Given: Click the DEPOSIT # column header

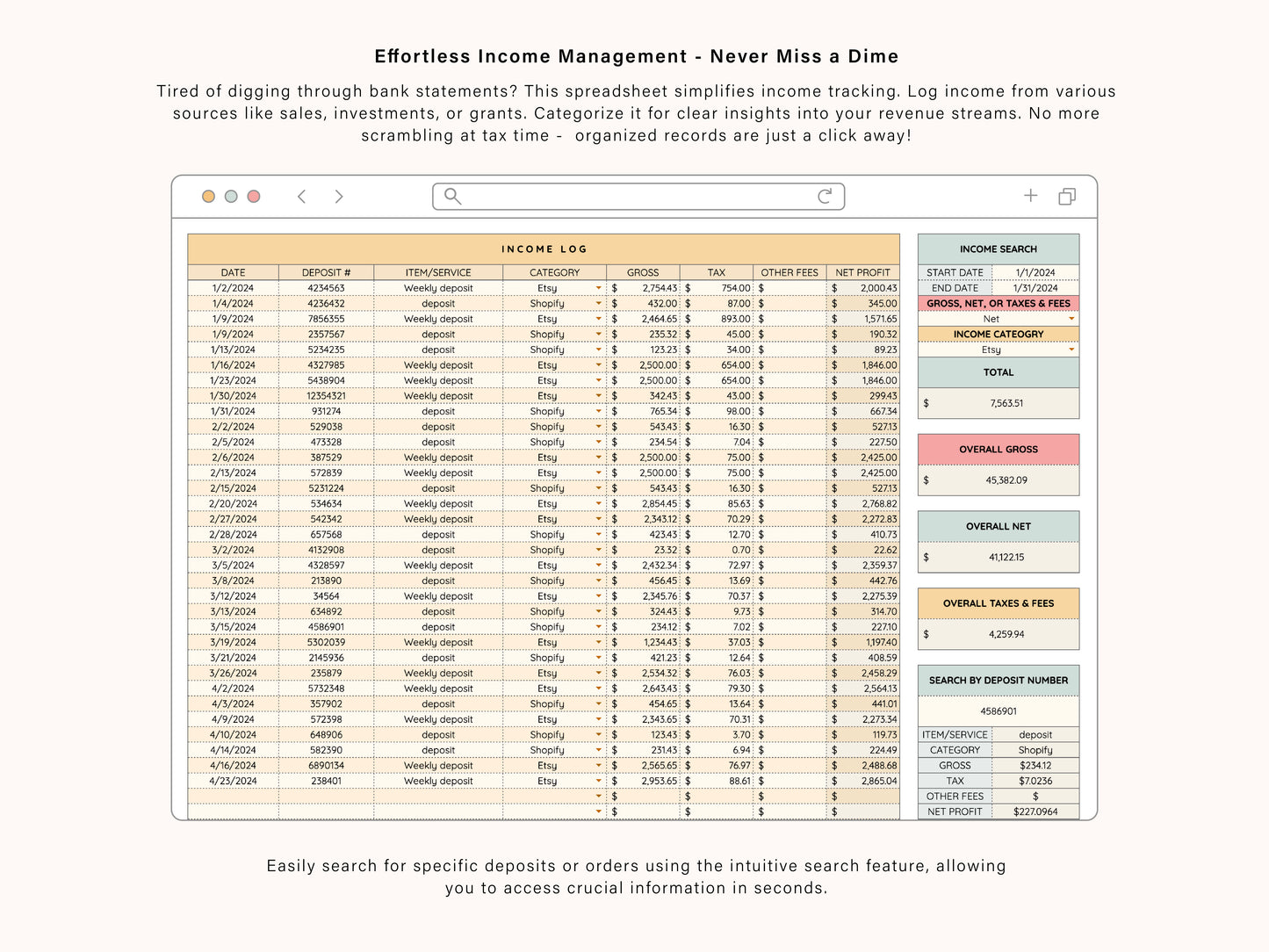Looking at the screenshot, I should point(326,273).
